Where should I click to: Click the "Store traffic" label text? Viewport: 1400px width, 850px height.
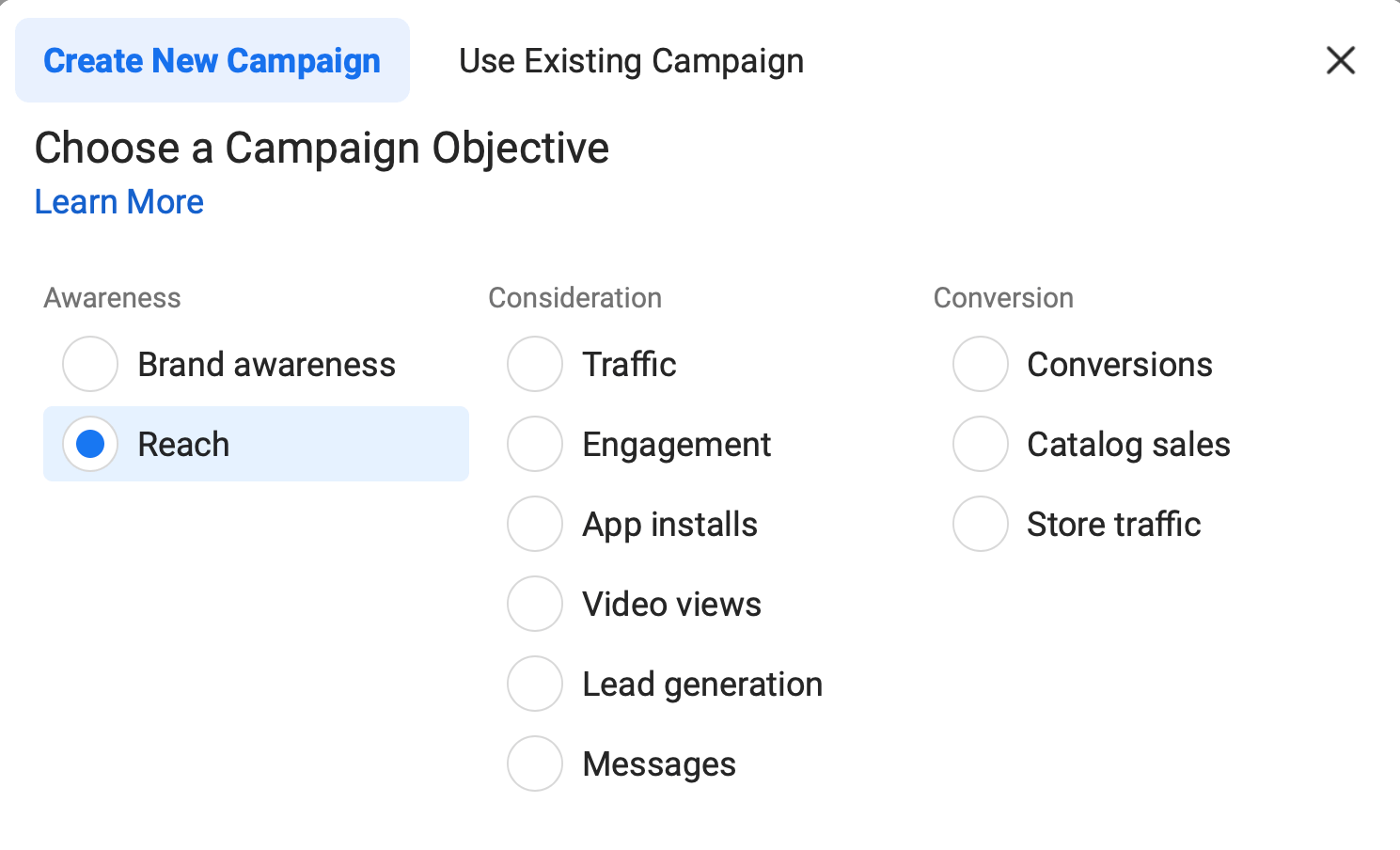point(1113,525)
